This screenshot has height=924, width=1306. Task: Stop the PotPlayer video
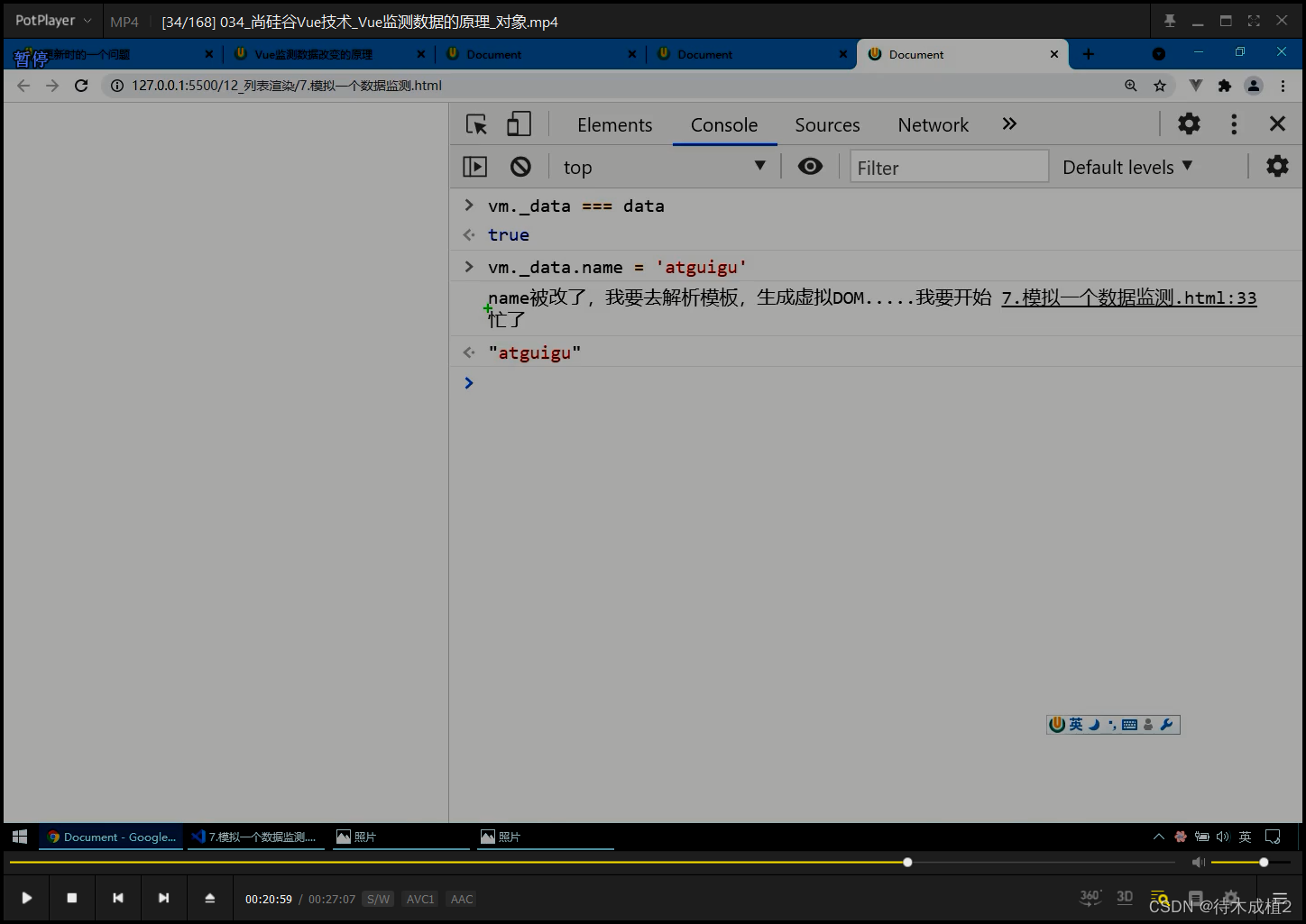pos(72,898)
